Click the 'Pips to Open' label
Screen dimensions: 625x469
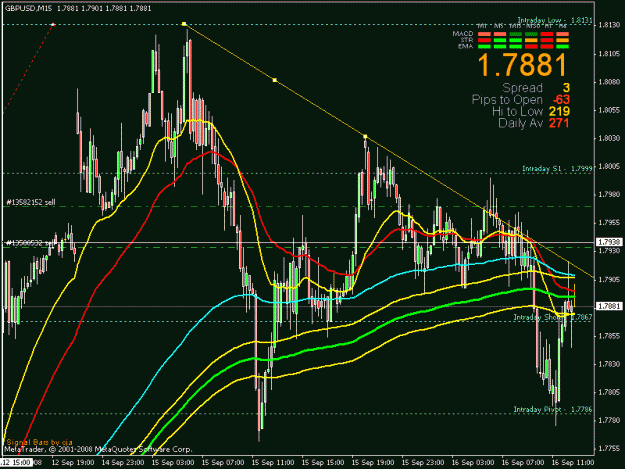click(507, 100)
